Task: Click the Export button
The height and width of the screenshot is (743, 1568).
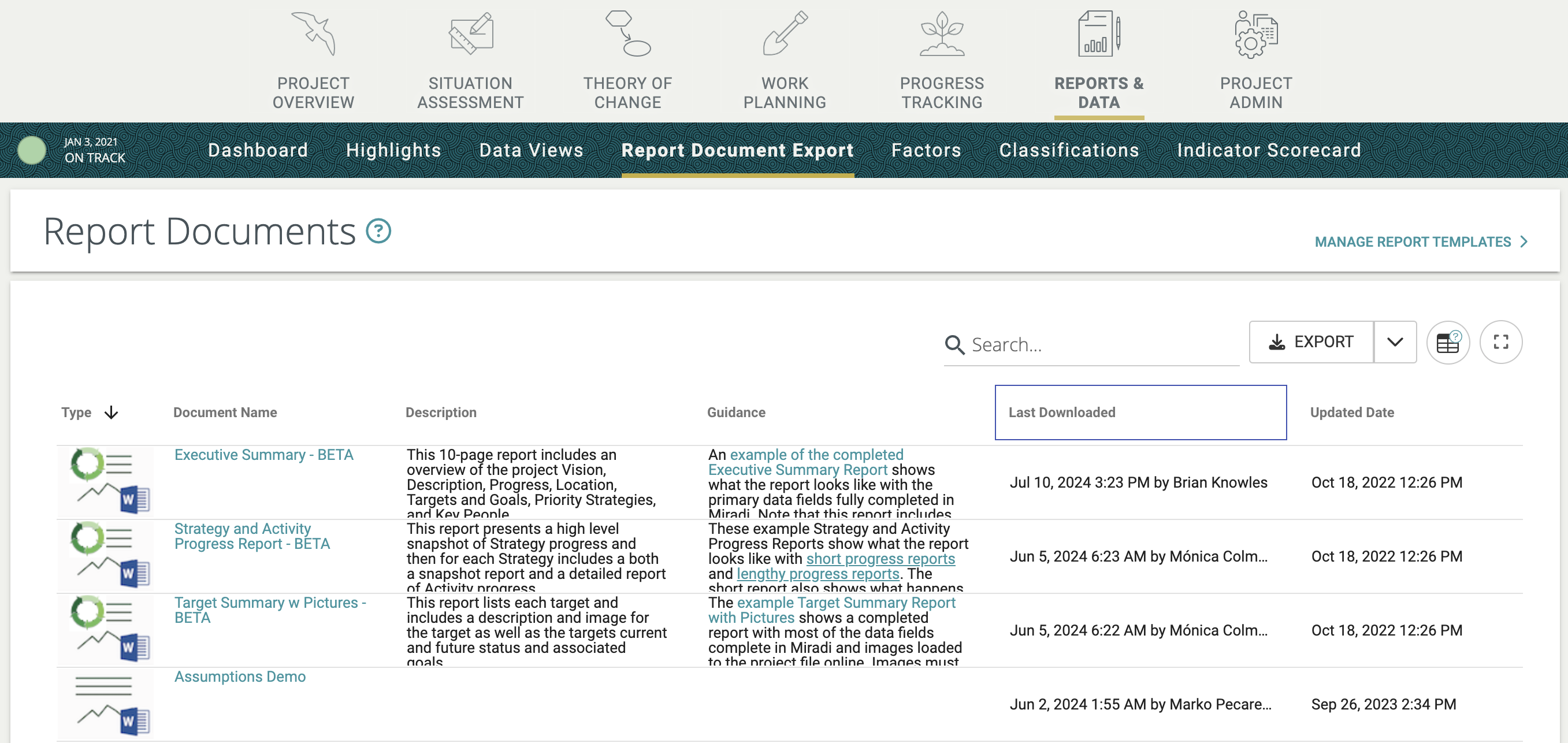Action: [1310, 343]
